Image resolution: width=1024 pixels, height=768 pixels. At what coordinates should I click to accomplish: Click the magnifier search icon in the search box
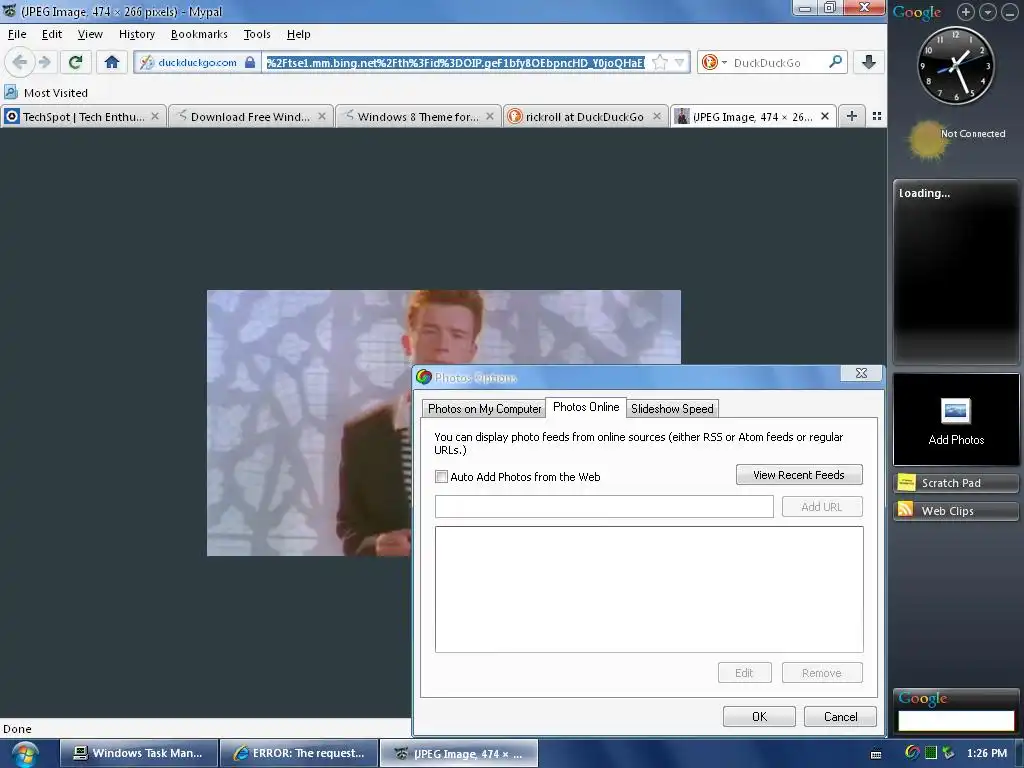pyautogui.click(x=835, y=62)
